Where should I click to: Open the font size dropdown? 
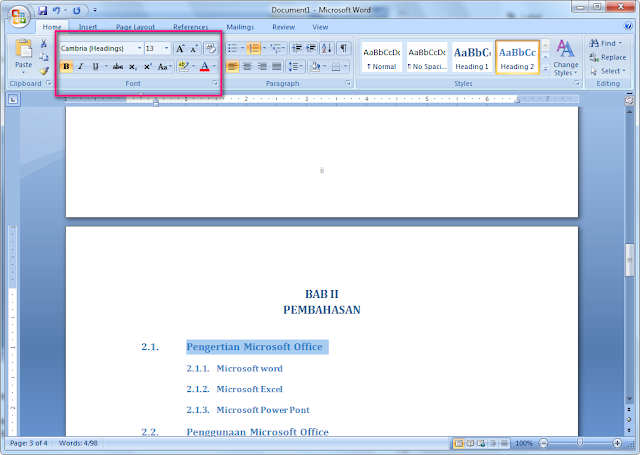tap(166, 49)
